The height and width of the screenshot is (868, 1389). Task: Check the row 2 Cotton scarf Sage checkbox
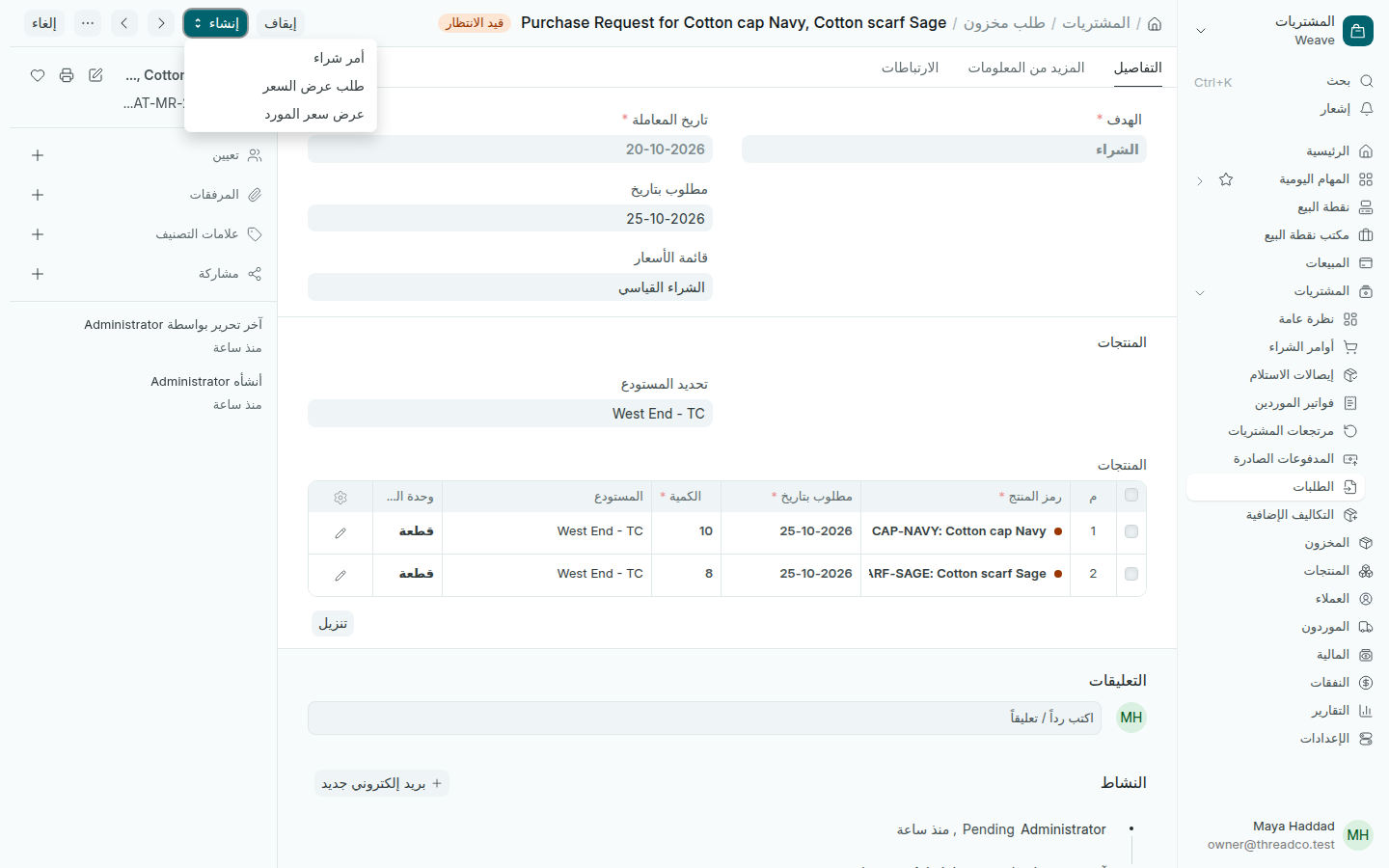(x=1131, y=574)
